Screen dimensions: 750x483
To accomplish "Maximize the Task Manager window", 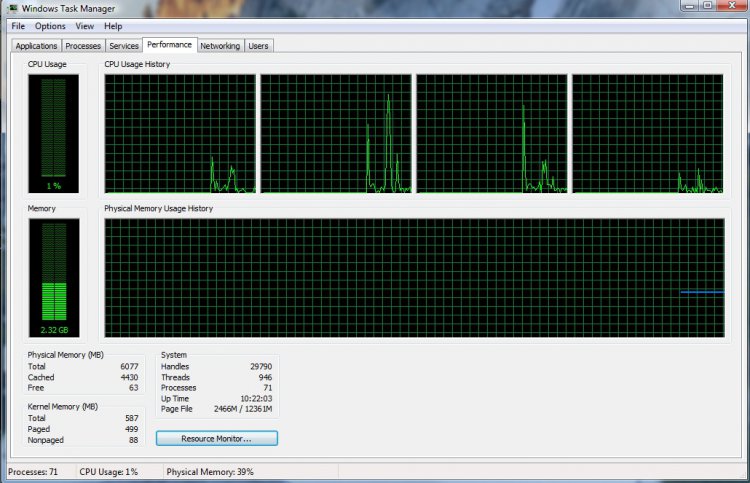I will tap(708, 6).
